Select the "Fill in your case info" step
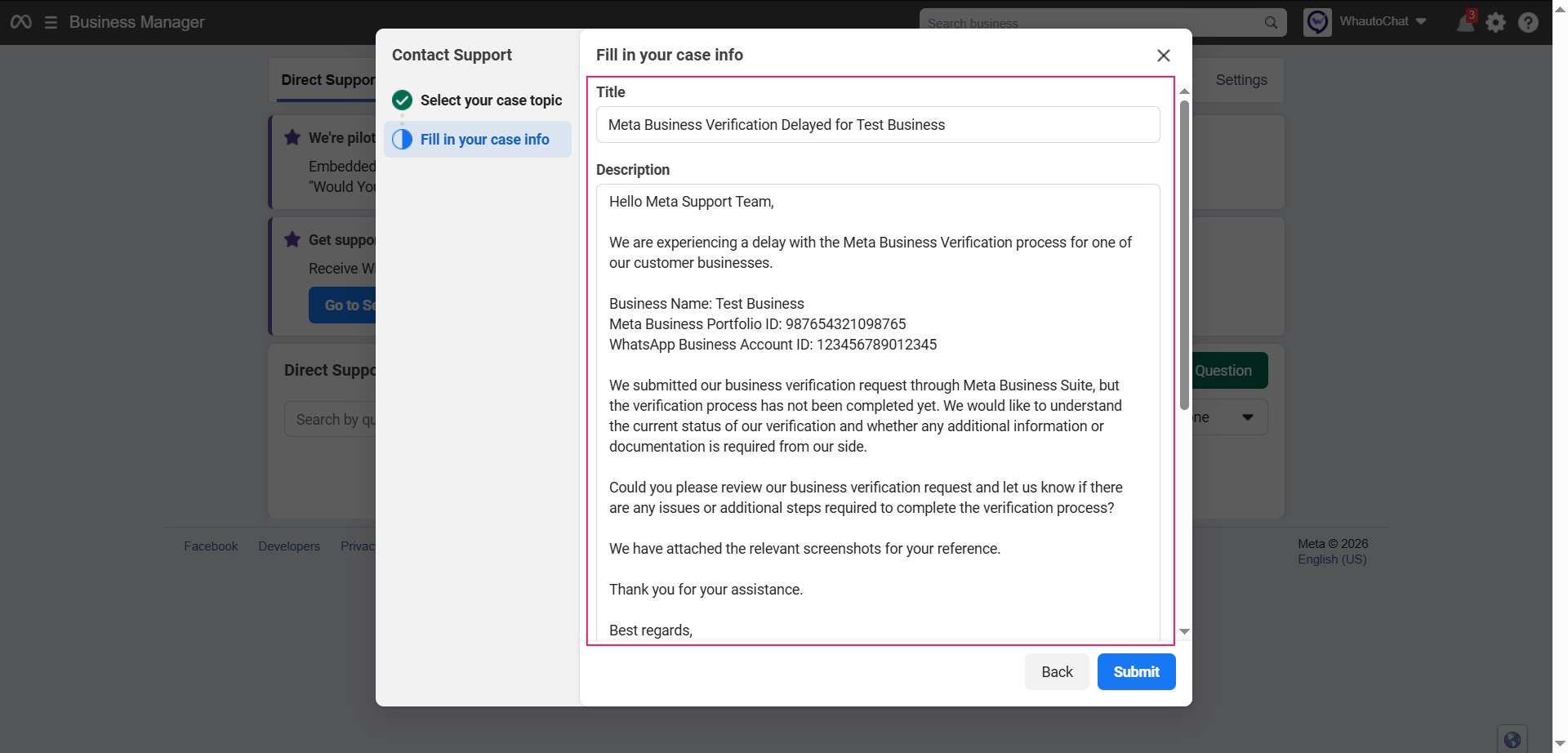This screenshot has width=1568, height=753. pyautogui.click(x=478, y=140)
